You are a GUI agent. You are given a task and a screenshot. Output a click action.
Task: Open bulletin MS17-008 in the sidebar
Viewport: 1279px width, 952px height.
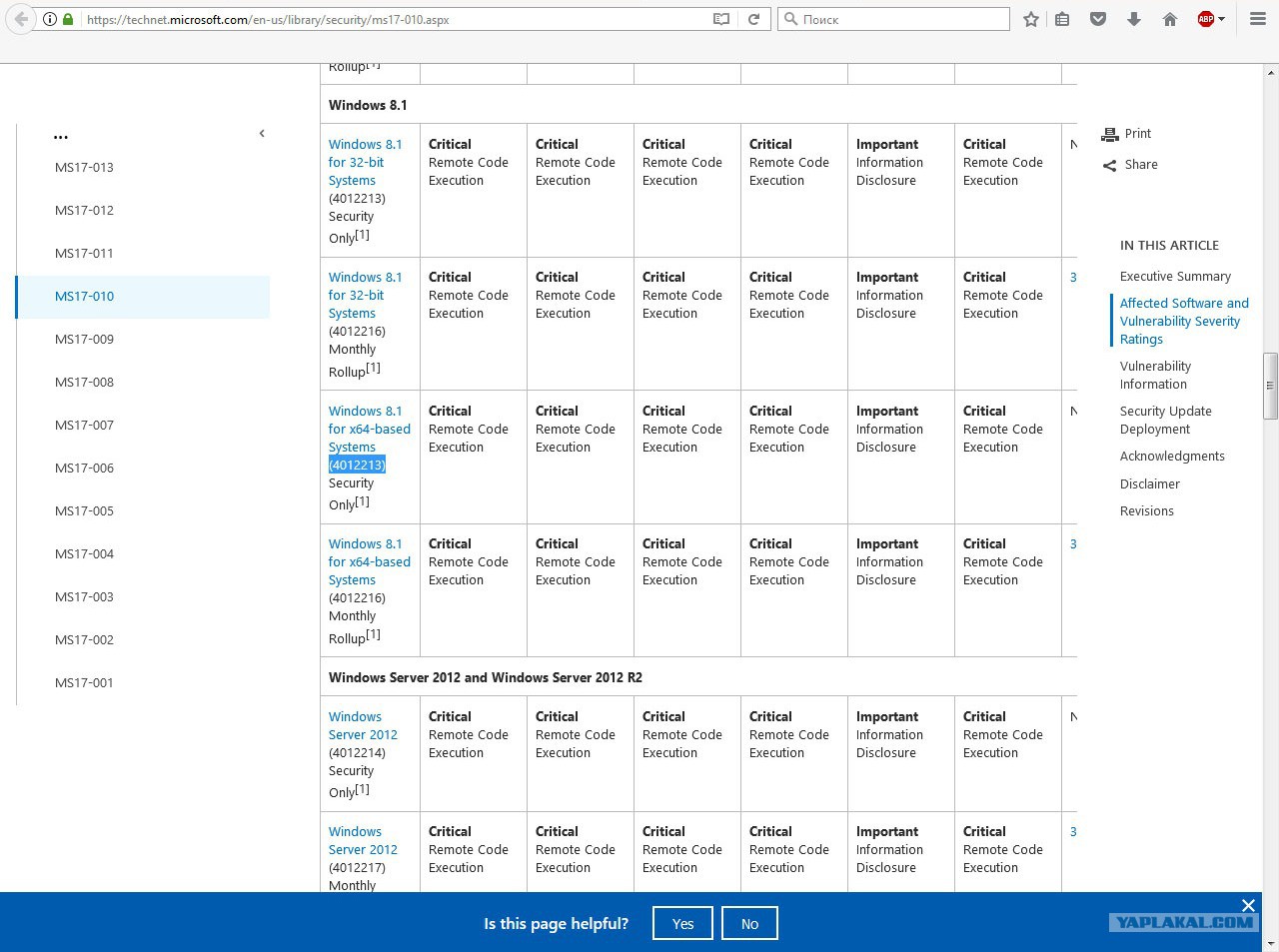pyautogui.click(x=84, y=382)
